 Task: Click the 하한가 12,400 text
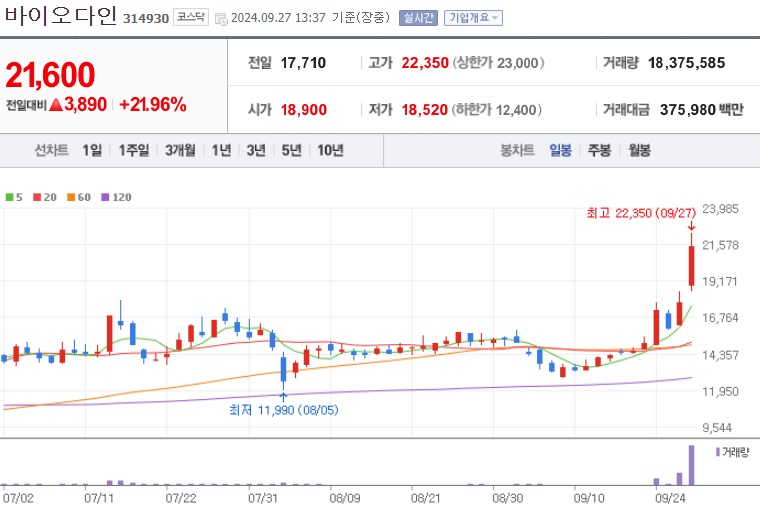[x=496, y=110]
